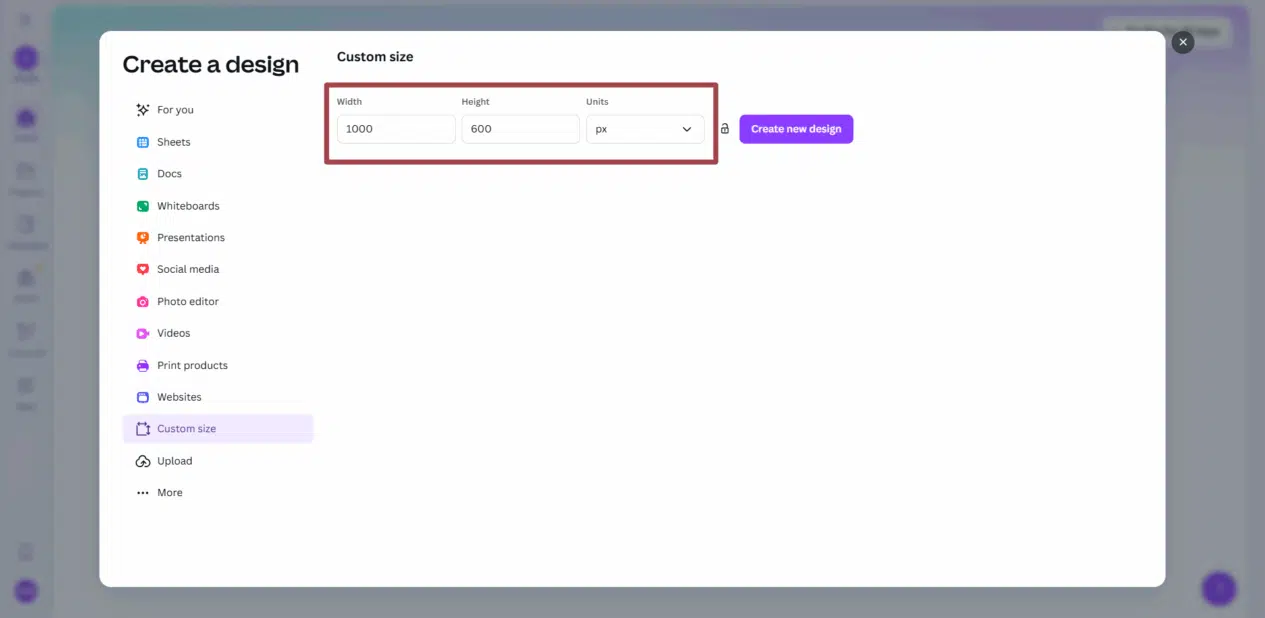Toggle the aspect ratio lock icon

tap(724, 128)
